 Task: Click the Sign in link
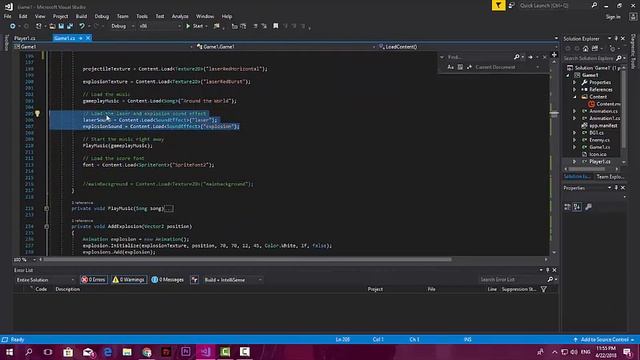click(613, 17)
